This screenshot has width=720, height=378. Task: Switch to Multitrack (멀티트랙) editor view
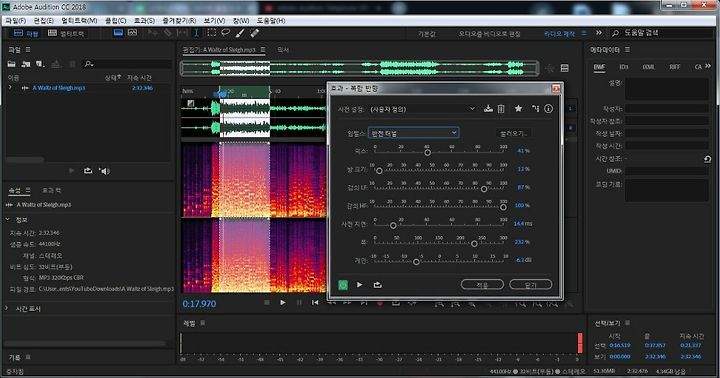(66, 33)
